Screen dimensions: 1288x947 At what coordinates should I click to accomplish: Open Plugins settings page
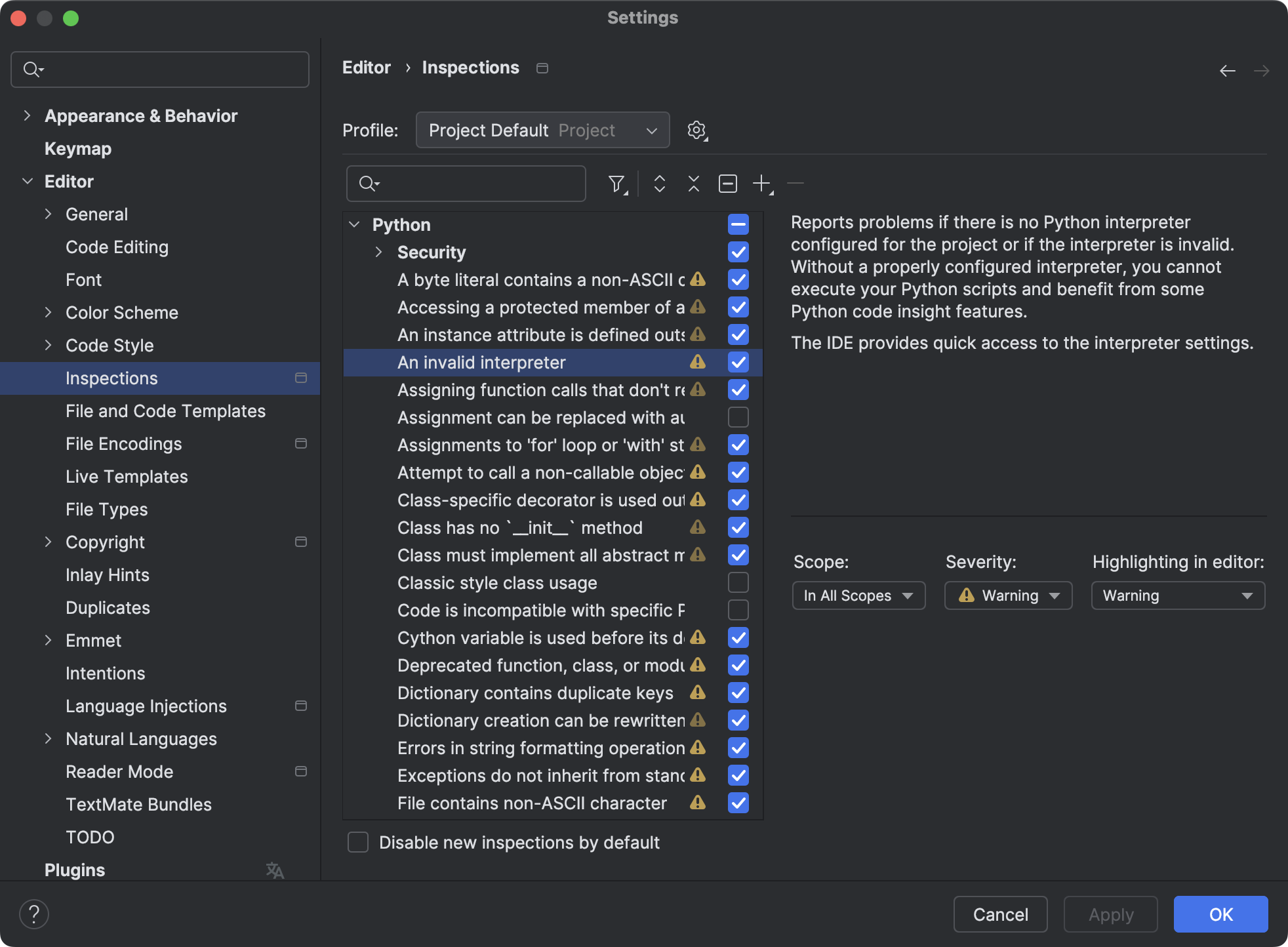click(75, 870)
